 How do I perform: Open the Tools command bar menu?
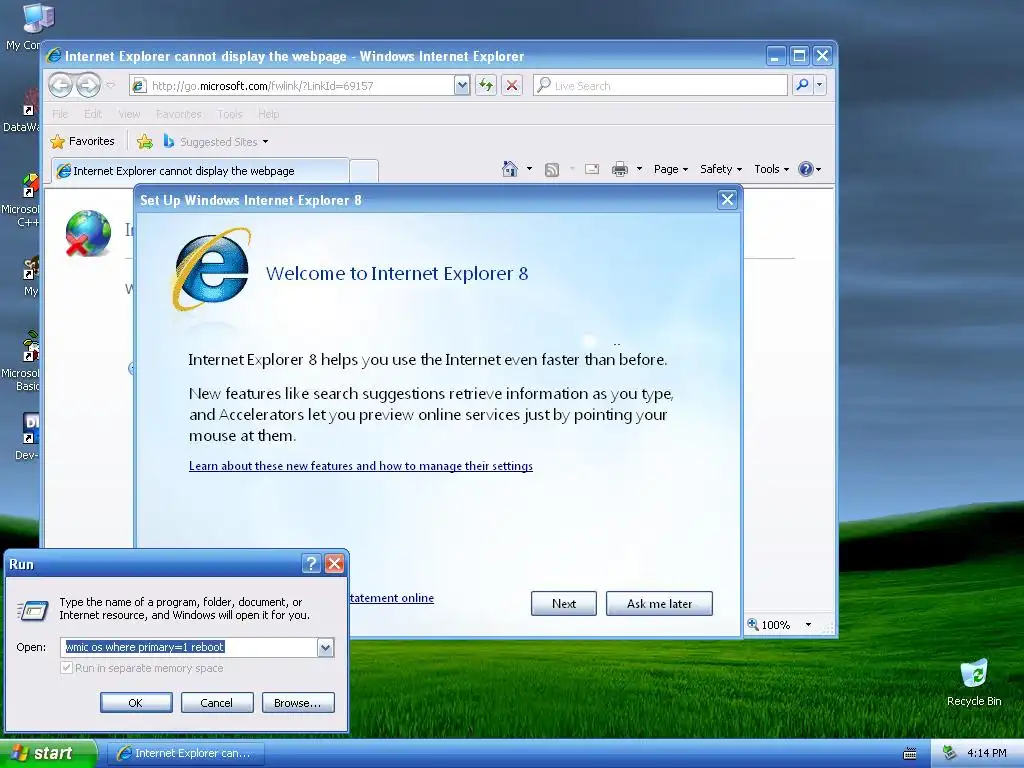click(x=771, y=169)
